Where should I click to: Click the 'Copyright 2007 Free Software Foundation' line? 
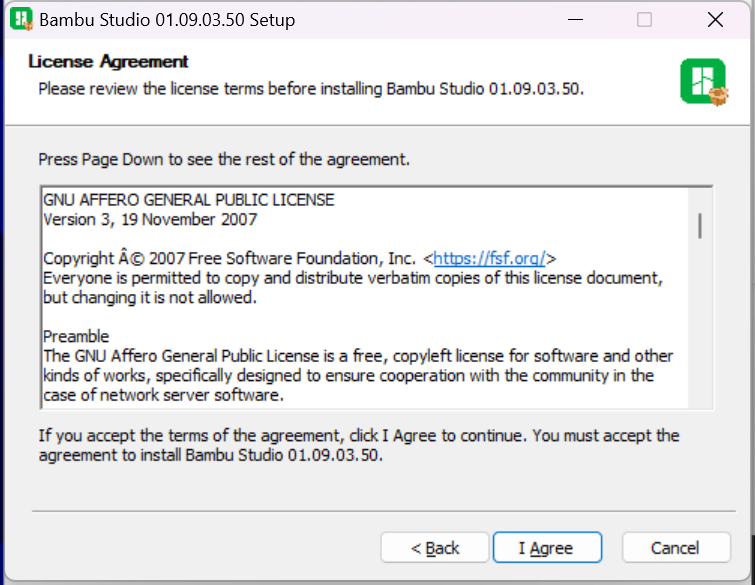(299, 259)
